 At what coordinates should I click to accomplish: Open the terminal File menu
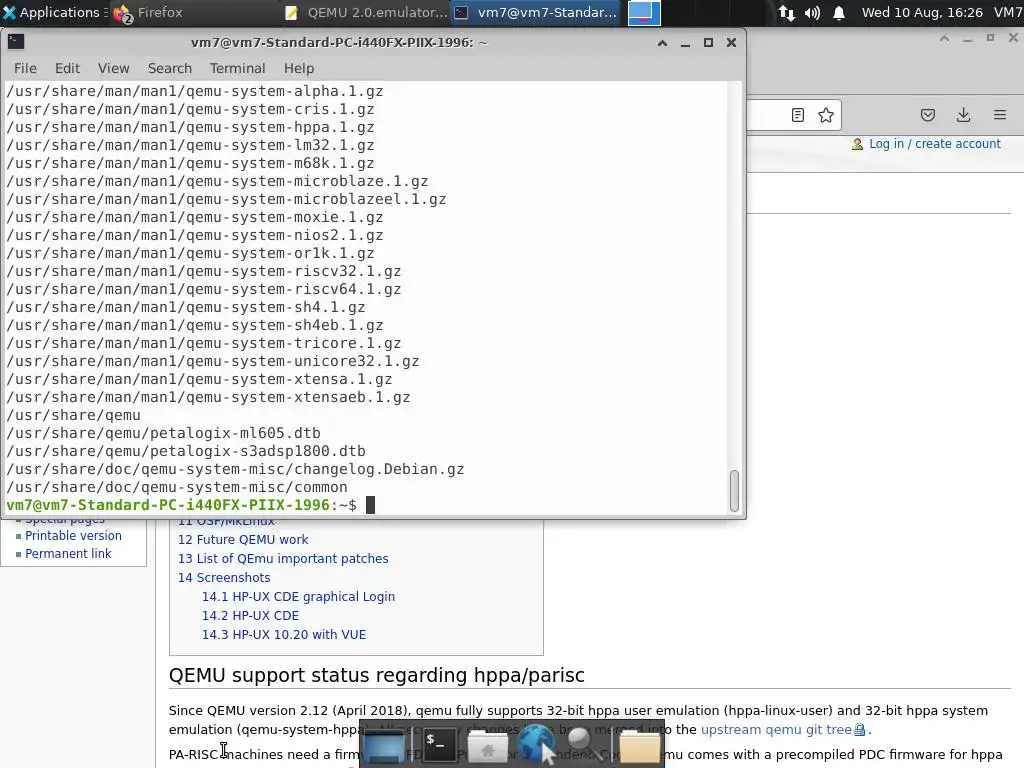(25, 68)
